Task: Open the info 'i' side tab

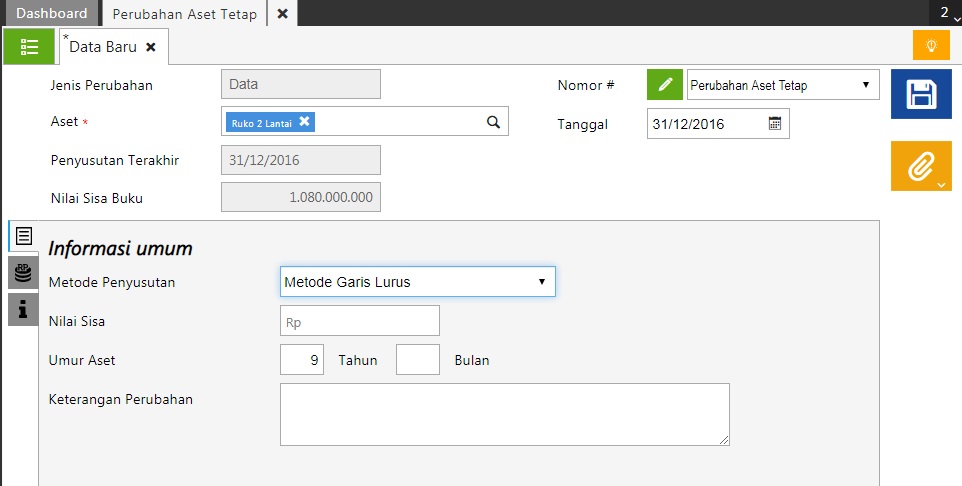Action: tap(23, 309)
